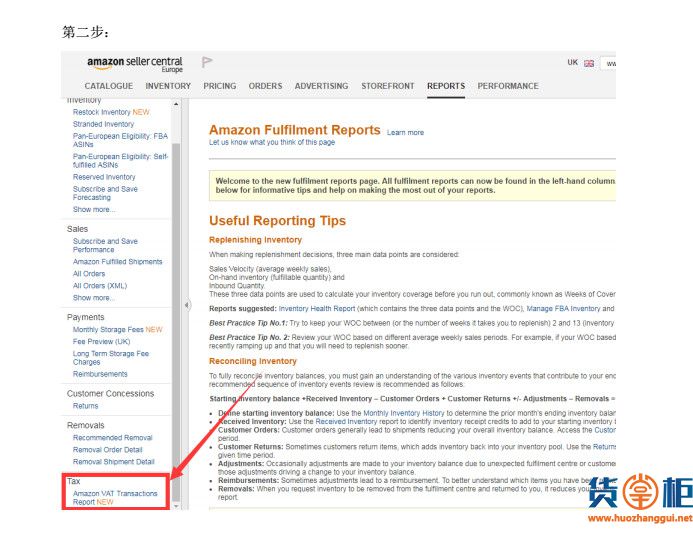Open Recommended Removal link

[112, 437]
